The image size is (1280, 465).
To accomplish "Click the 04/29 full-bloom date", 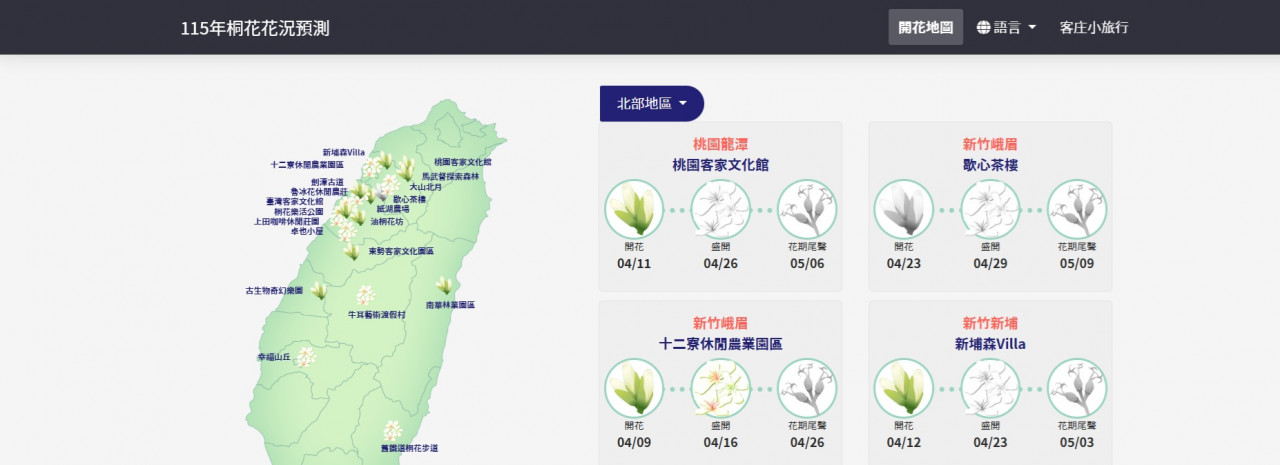I will (x=990, y=264).
